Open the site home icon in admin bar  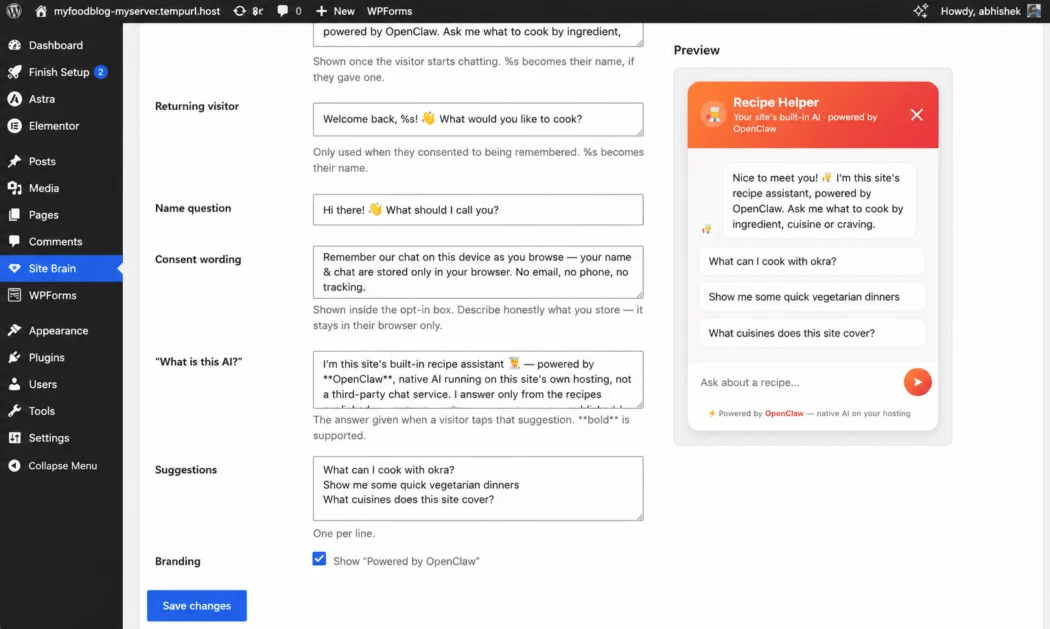tap(41, 11)
